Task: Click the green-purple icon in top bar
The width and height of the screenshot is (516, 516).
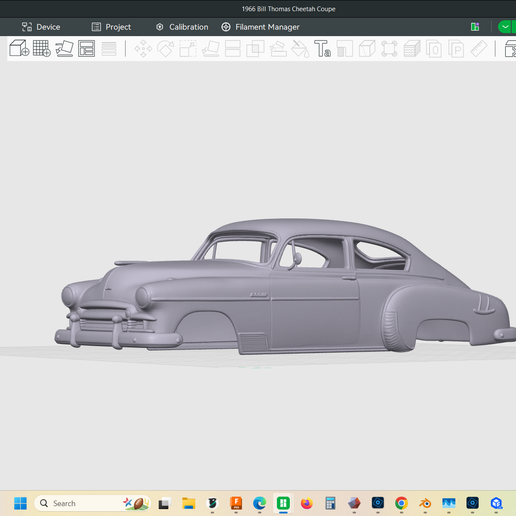Action: [x=475, y=27]
